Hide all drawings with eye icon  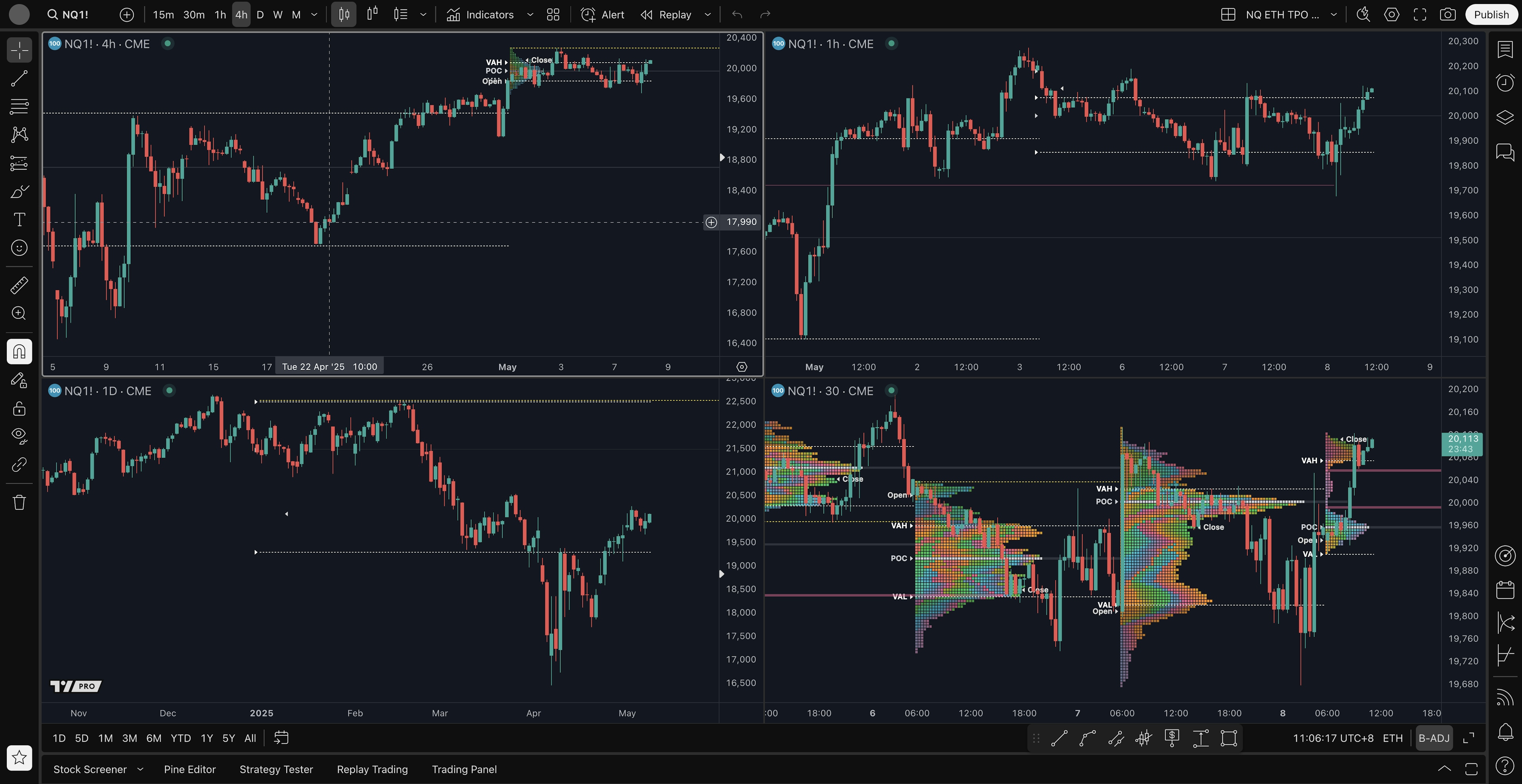coord(19,436)
